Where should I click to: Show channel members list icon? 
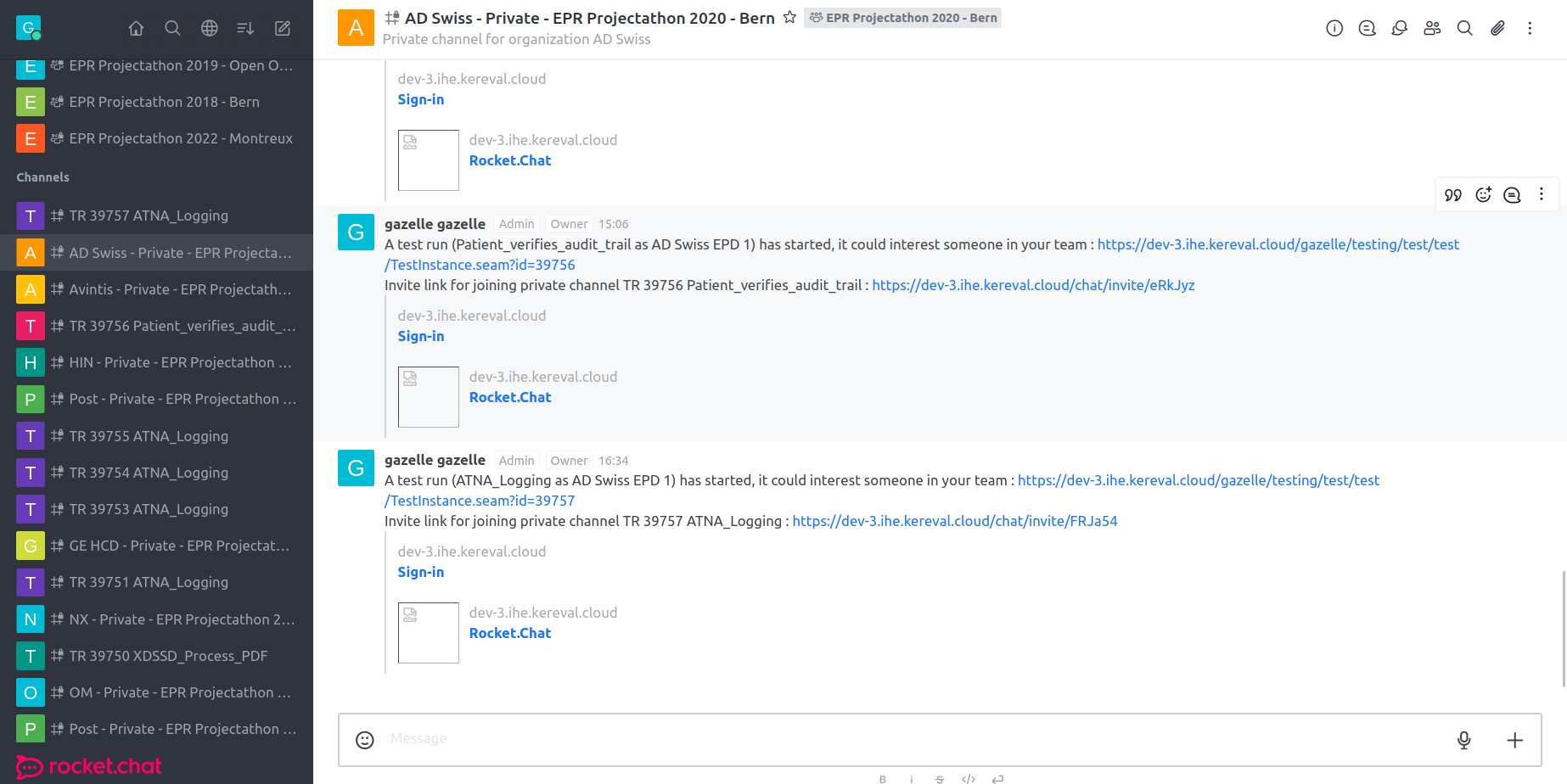pos(1432,28)
